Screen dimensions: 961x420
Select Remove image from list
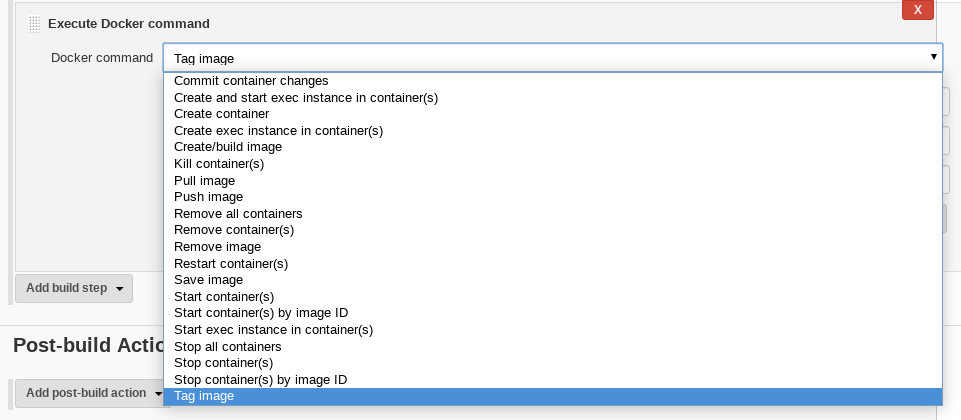pyautogui.click(x=553, y=247)
